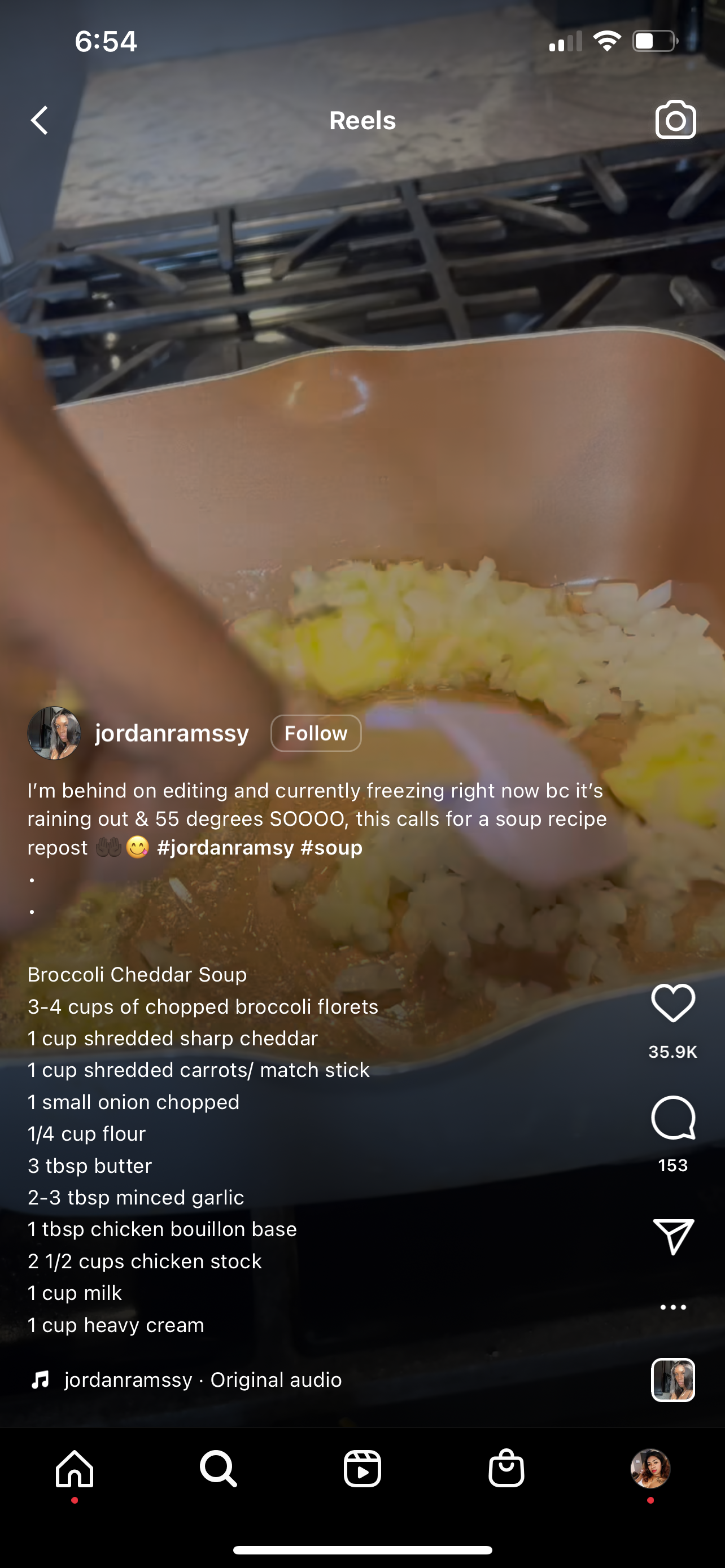
Task: Open Shop bag tab
Action: (506, 1468)
